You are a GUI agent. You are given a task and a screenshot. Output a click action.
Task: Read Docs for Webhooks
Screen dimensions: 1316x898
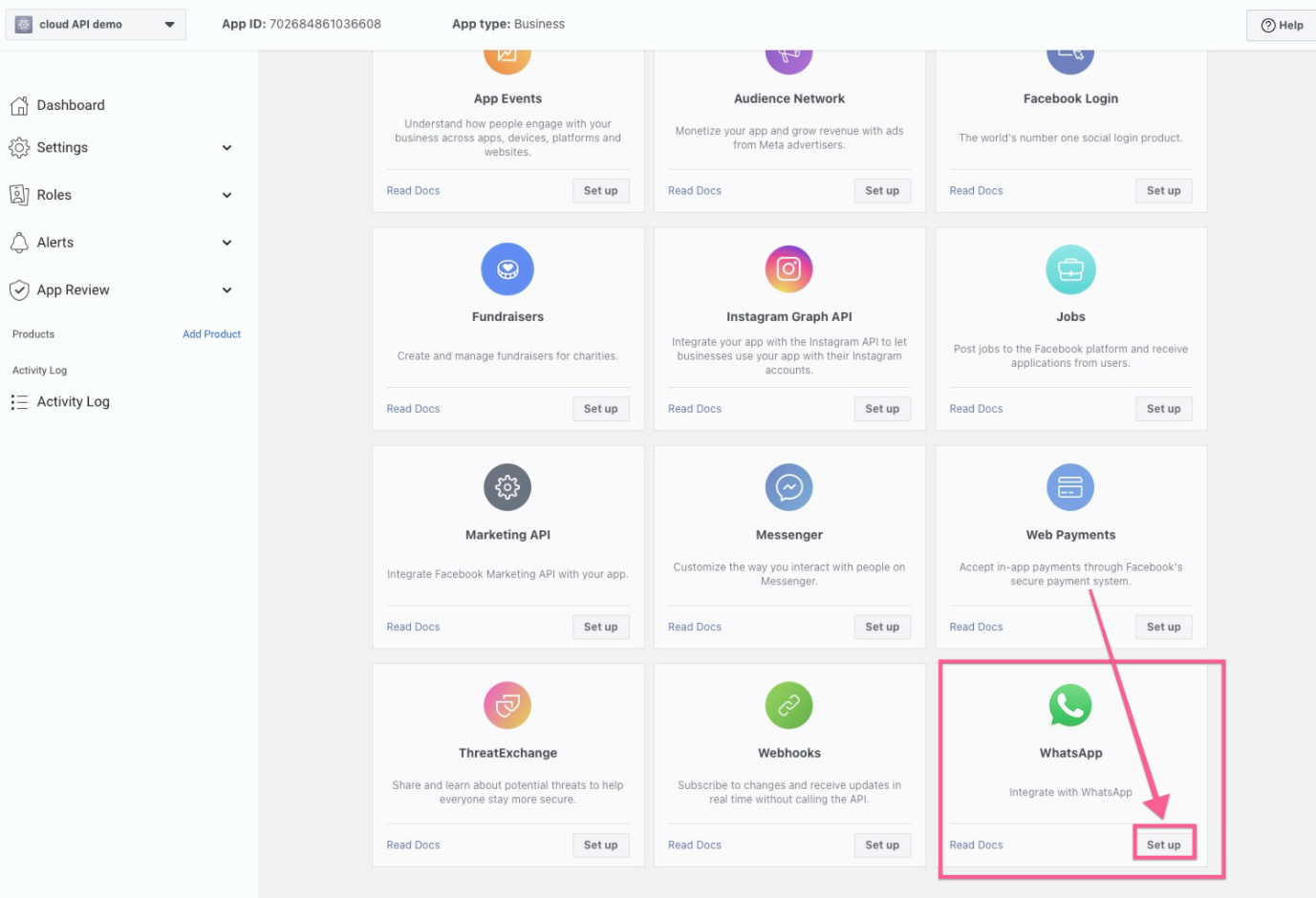(x=695, y=845)
